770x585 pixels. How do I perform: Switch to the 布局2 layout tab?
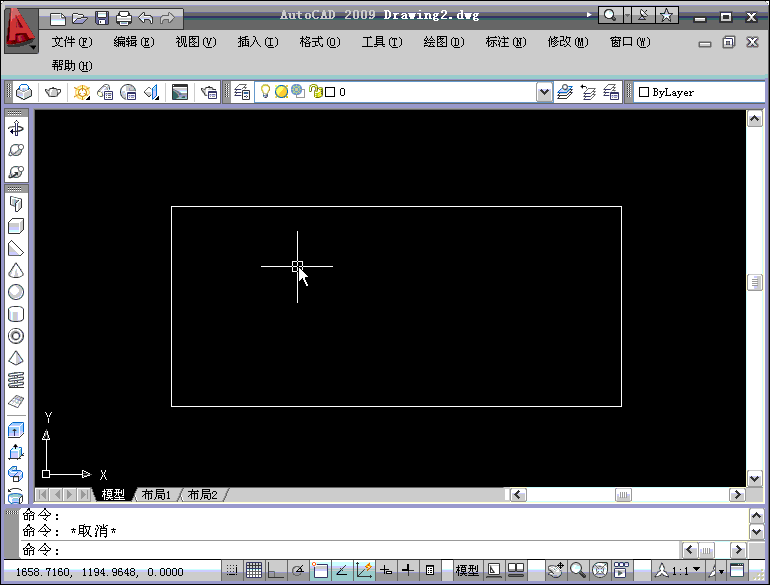tap(202, 495)
